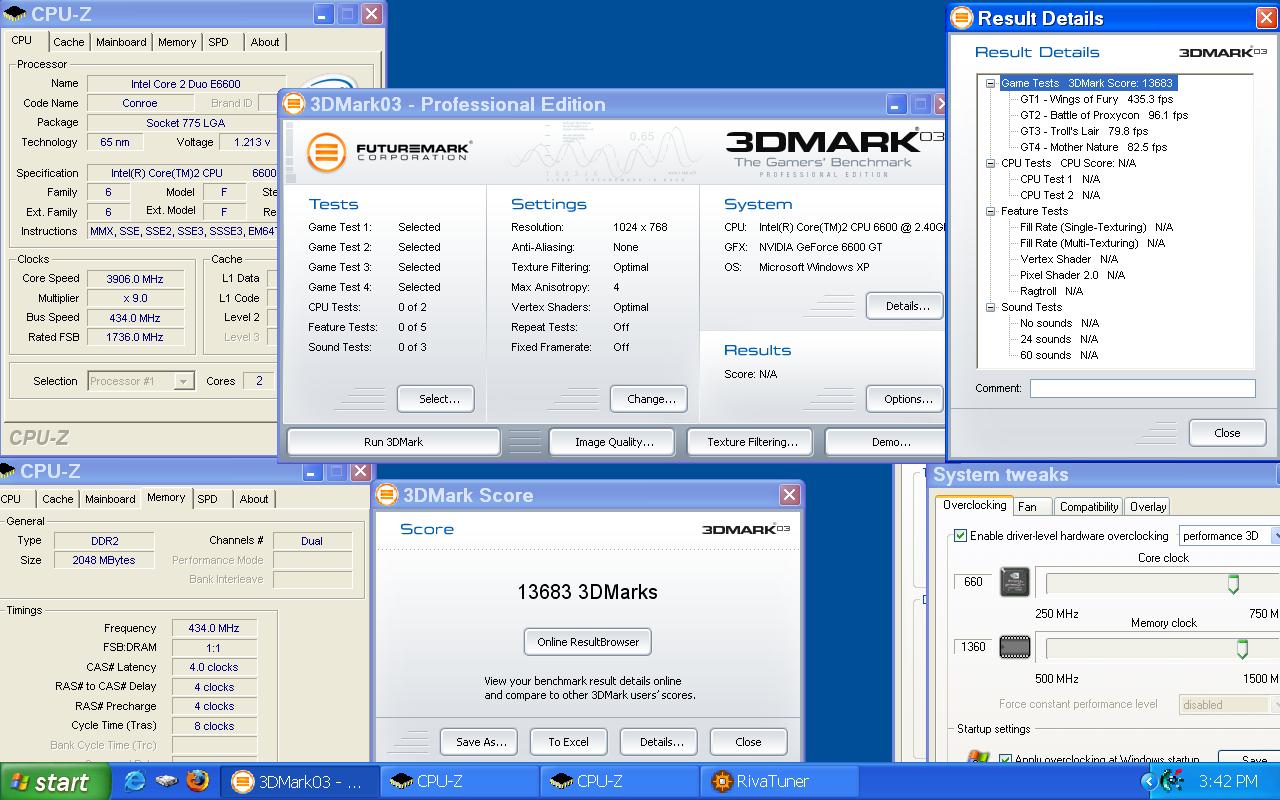Viewport: 1280px width, 800px height.
Task: Select GT4 - Mother Nature result row
Action: point(1093,147)
